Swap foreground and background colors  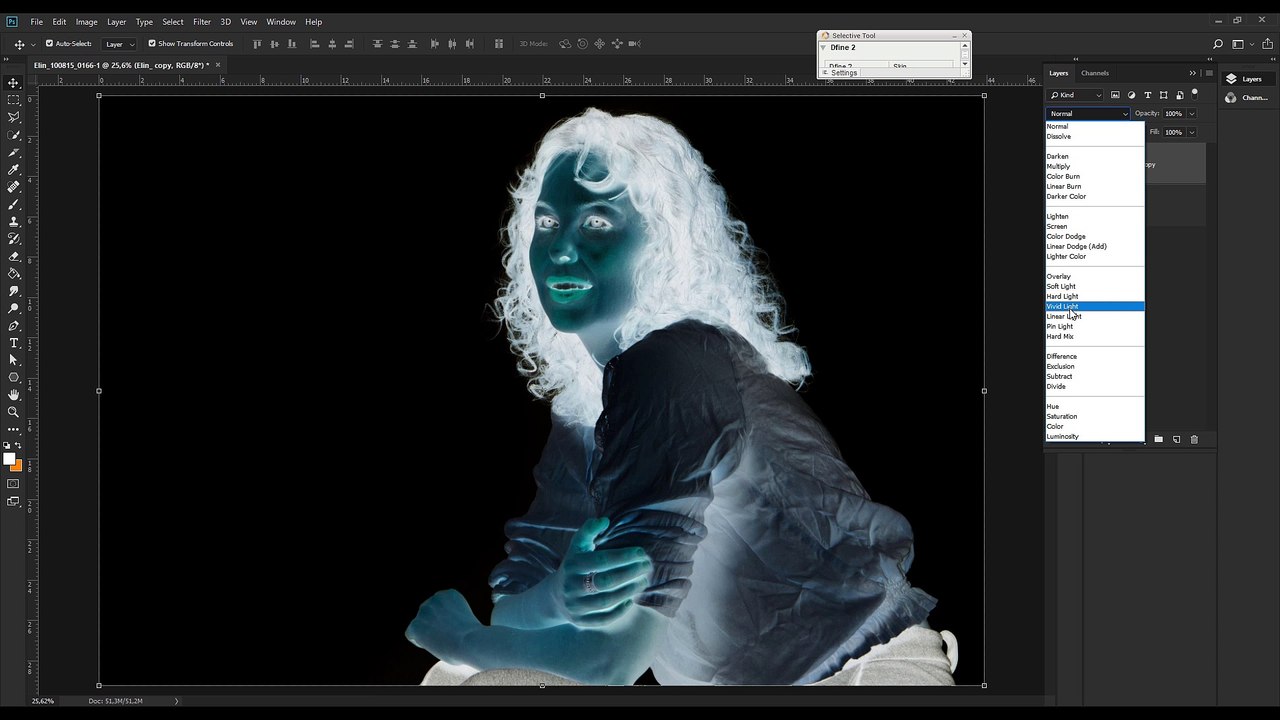(x=19, y=446)
